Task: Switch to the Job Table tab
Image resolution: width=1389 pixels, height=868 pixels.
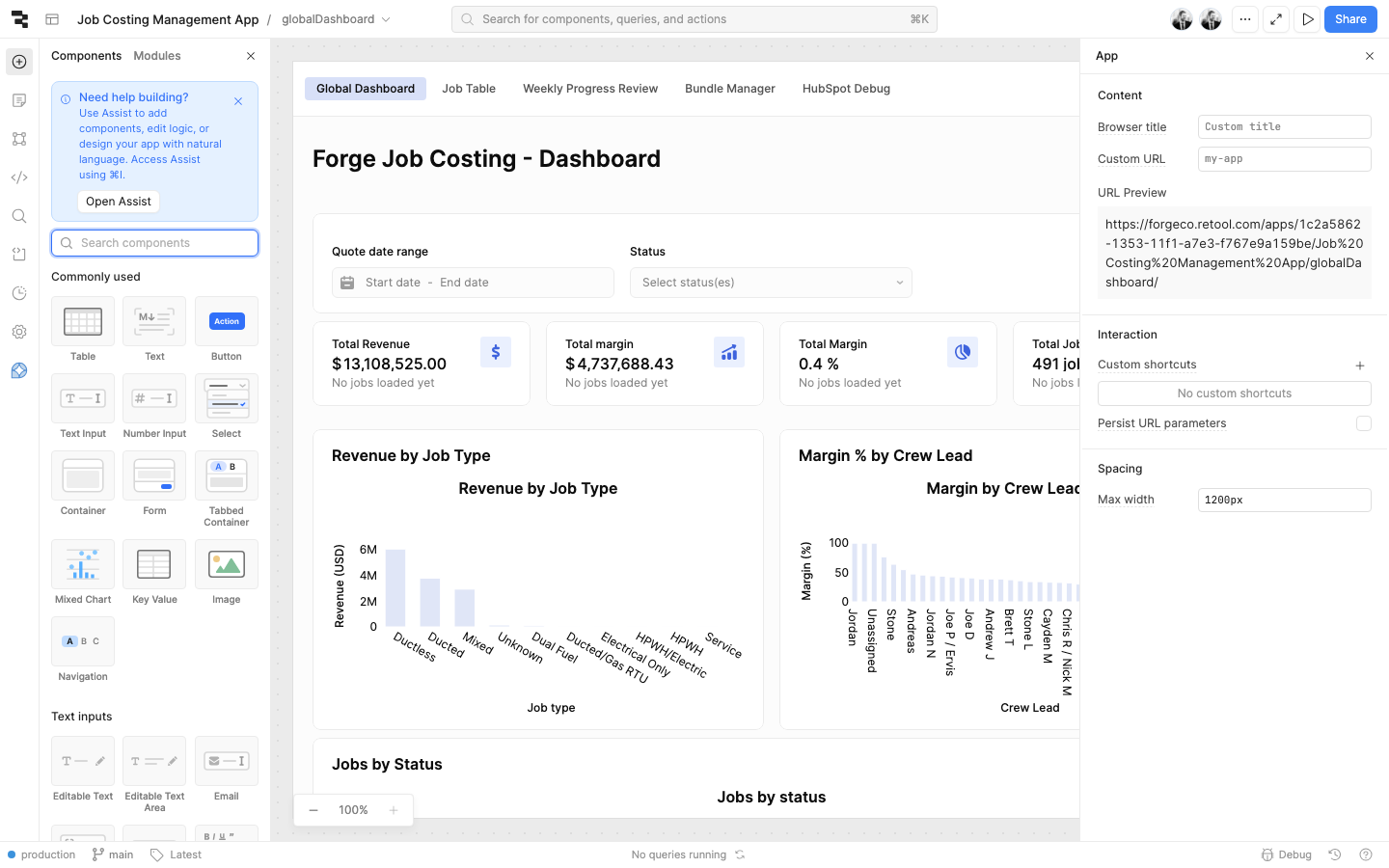Action: [x=469, y=89]
